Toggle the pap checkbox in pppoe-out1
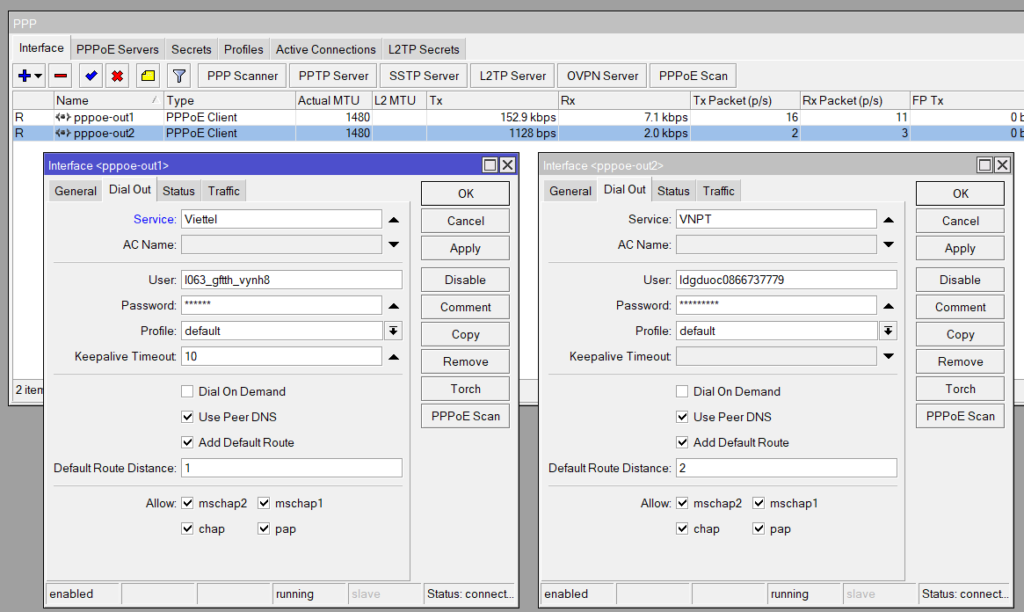 (264, 529)
